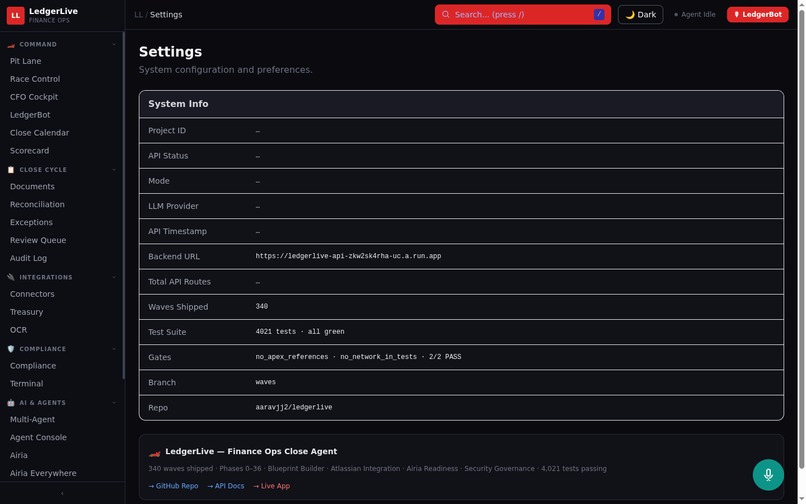
Task: Click the LedgerLive — Finance Ops Close Agent title
Action: [251, 452]
